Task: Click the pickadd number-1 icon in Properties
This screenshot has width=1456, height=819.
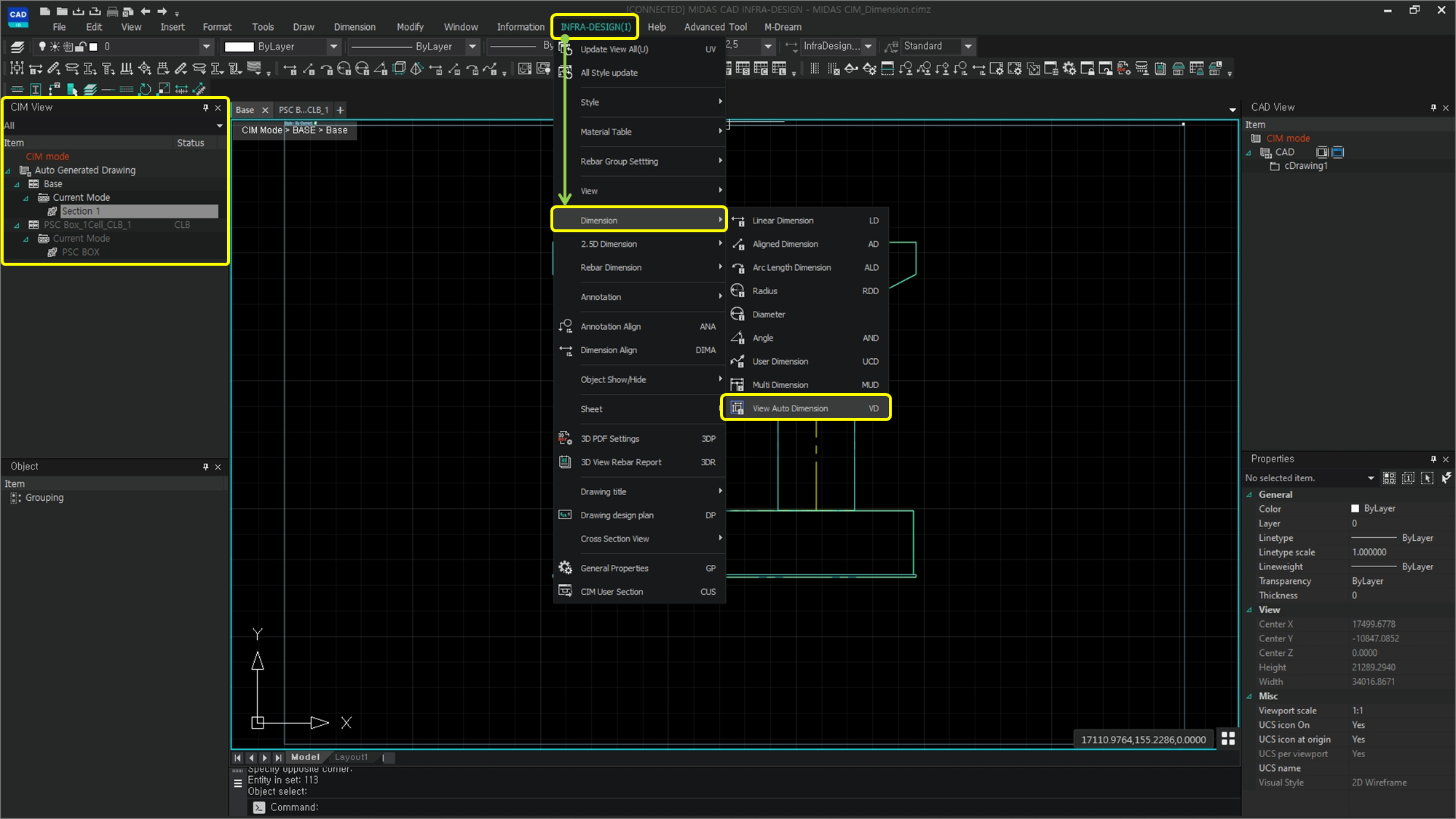Action: [1408, 478]
